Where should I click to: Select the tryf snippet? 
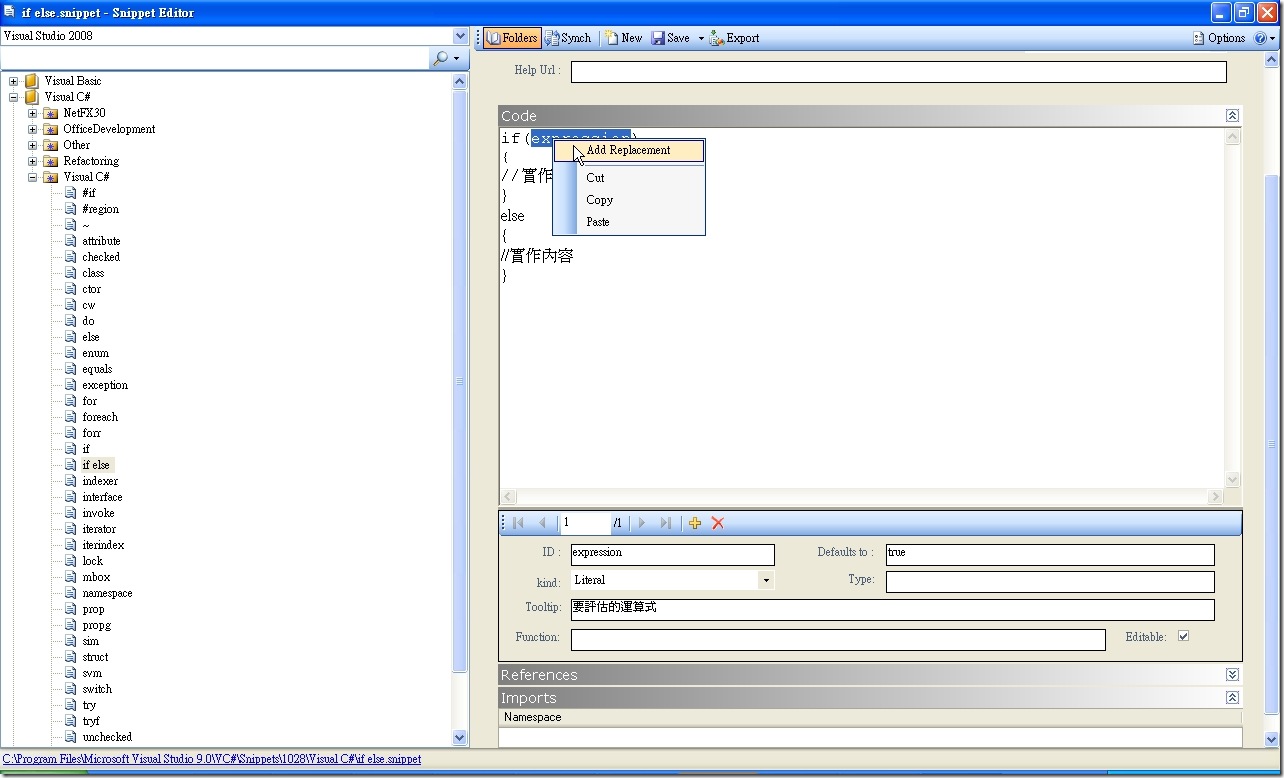coord(91,721)
